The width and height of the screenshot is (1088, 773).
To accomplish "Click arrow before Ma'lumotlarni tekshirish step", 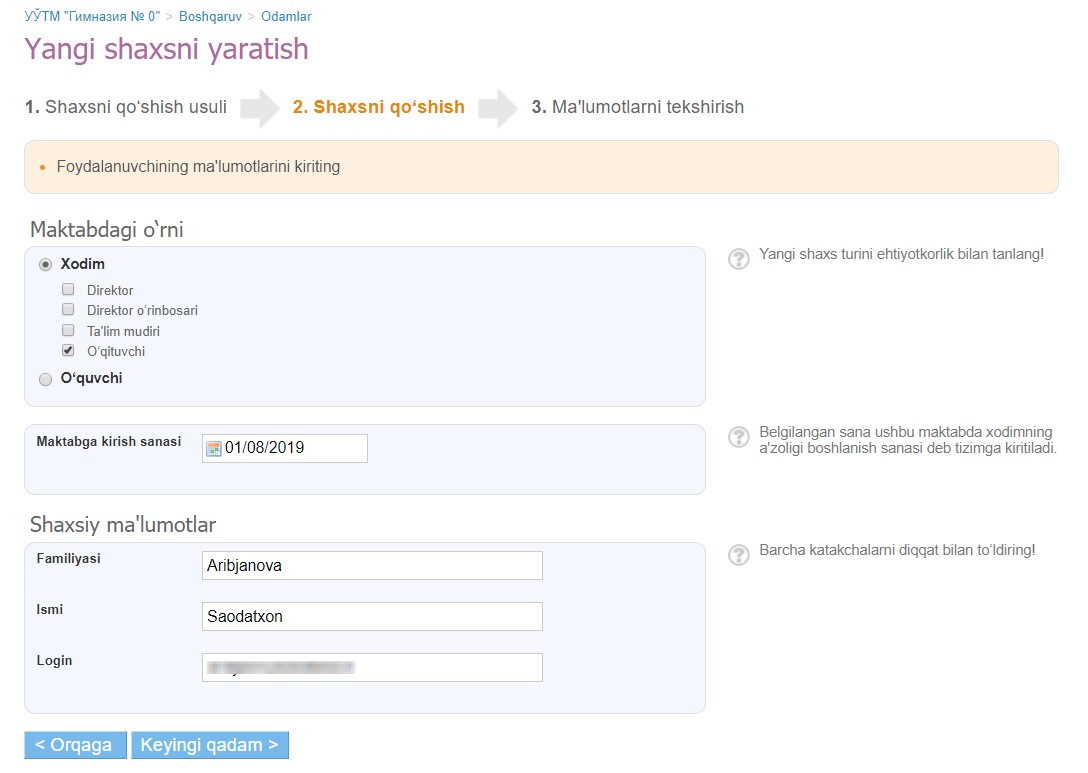I will click(498, 108).
